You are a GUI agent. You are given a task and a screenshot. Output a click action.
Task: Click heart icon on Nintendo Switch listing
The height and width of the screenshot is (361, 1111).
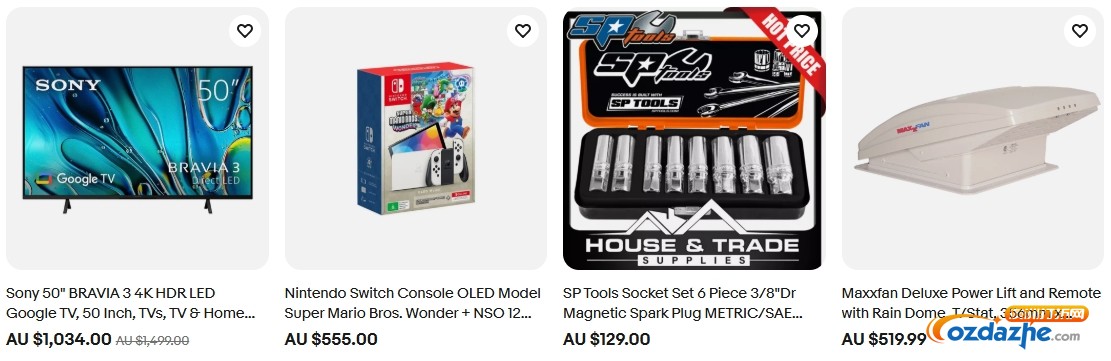523,30
